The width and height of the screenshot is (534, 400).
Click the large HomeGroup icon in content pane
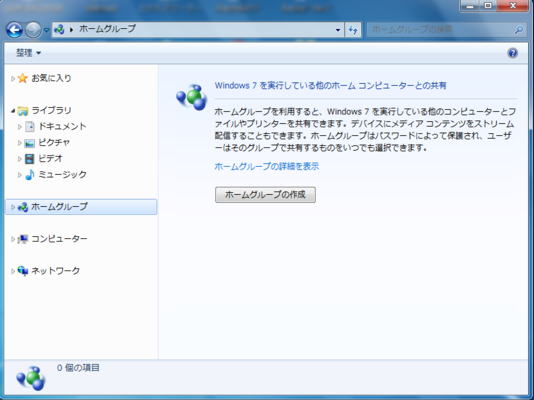[192, 97]
